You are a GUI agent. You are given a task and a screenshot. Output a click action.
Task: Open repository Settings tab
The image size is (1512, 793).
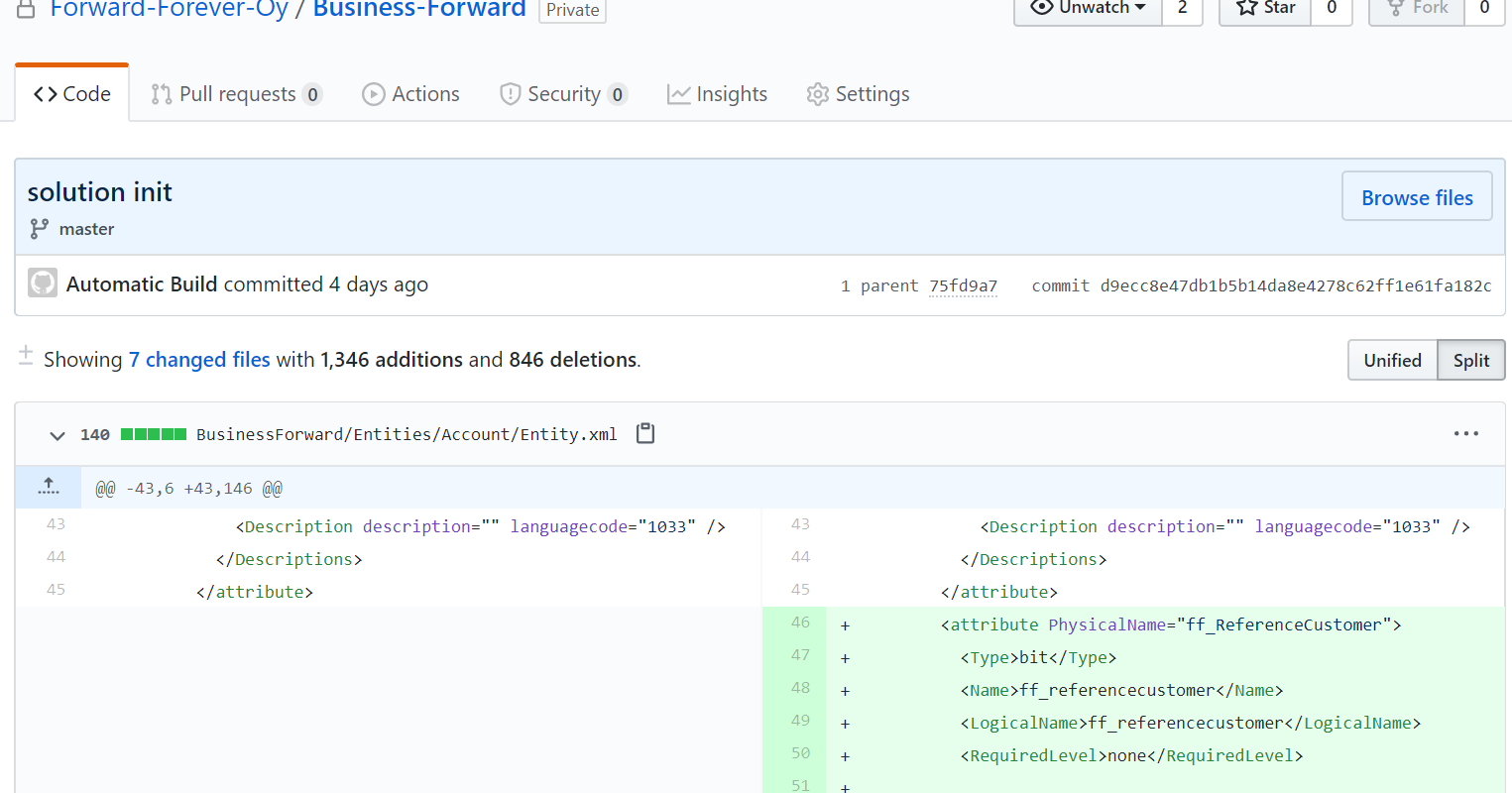click(858, 94)
